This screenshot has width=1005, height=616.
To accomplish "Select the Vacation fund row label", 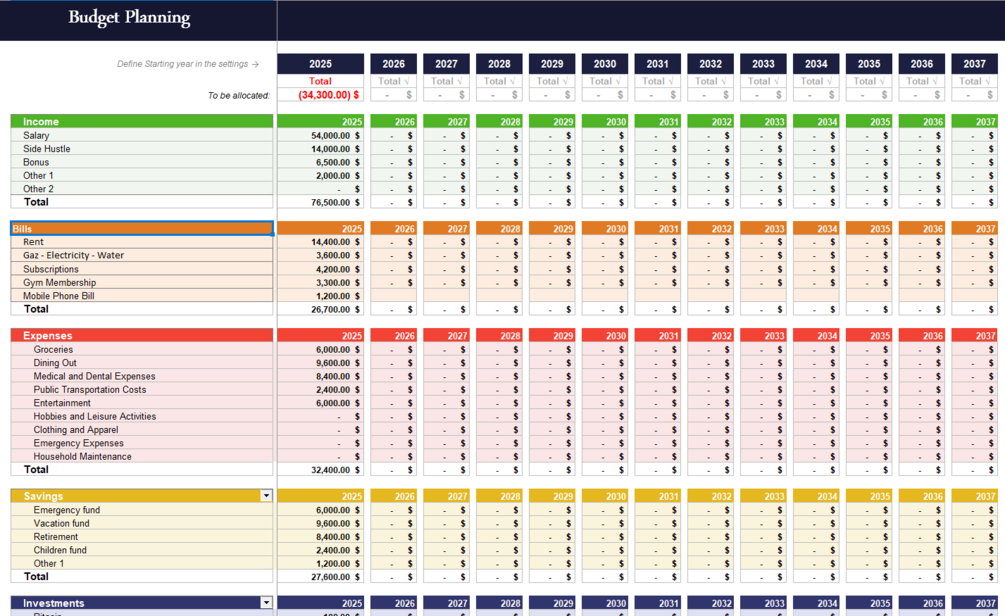I will pyautogui.click(x=62, y=524).
